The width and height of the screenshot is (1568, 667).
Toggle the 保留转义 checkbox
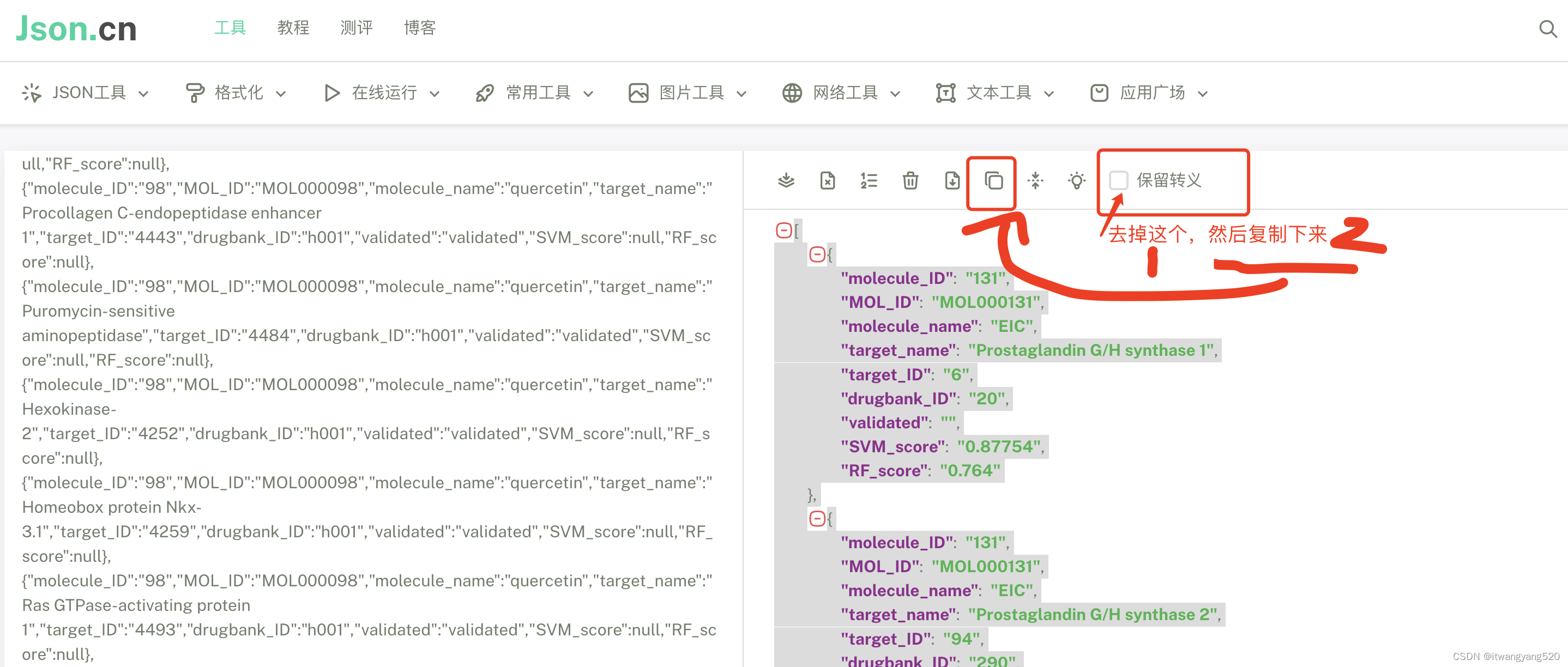(1118, 181)
